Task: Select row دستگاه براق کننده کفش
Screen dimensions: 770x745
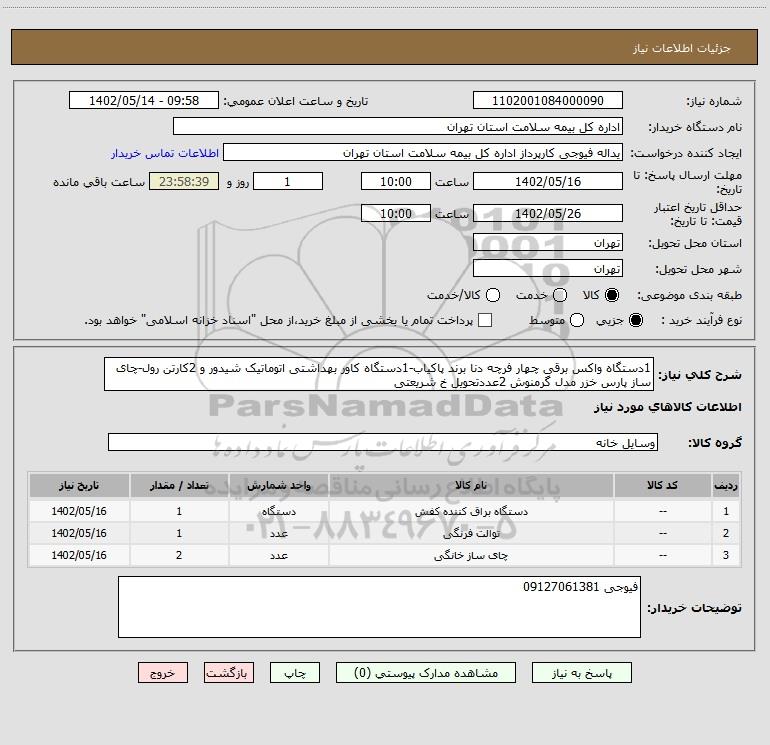Action: pyautogui.click(x=385, y=511)
